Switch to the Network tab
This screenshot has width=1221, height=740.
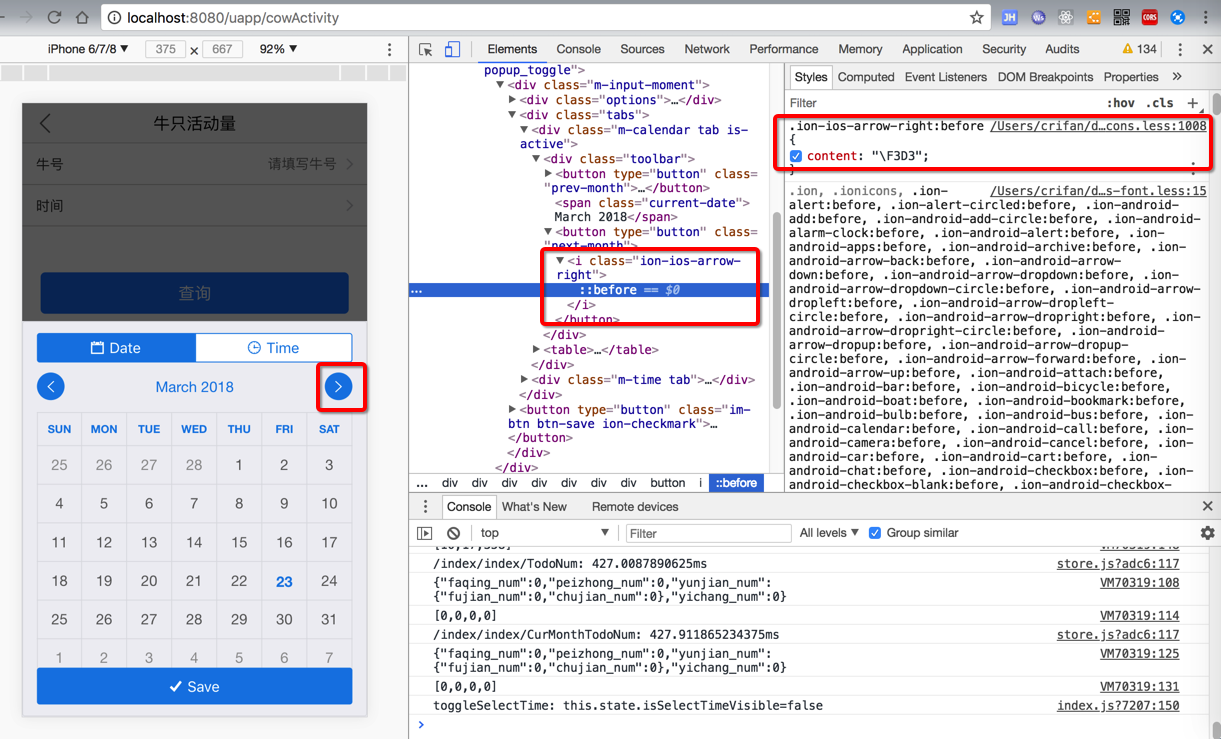coord(707,49)
